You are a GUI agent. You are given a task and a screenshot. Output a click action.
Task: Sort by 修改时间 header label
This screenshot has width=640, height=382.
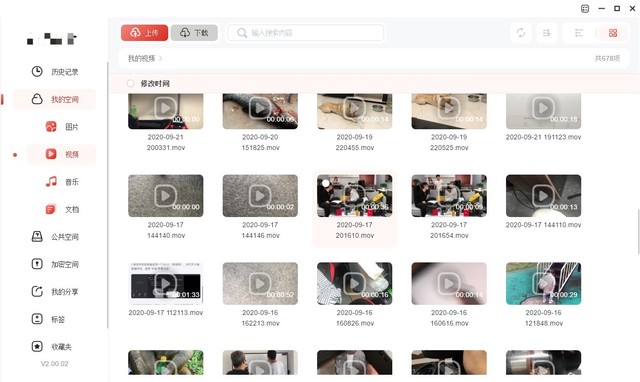click(x=155, y=83)
